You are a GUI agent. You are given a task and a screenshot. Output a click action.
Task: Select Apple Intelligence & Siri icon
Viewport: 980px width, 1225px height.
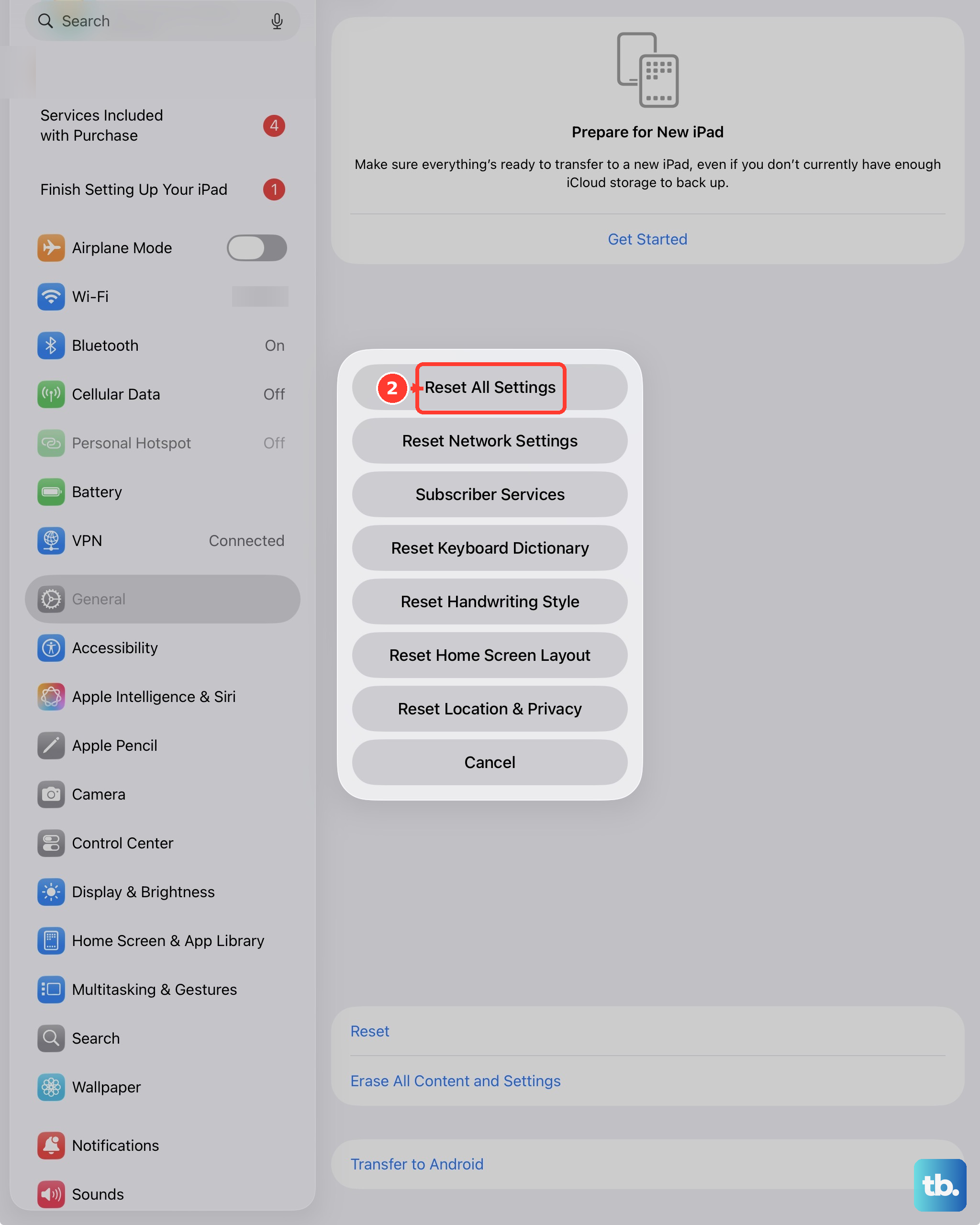[51, 697]
